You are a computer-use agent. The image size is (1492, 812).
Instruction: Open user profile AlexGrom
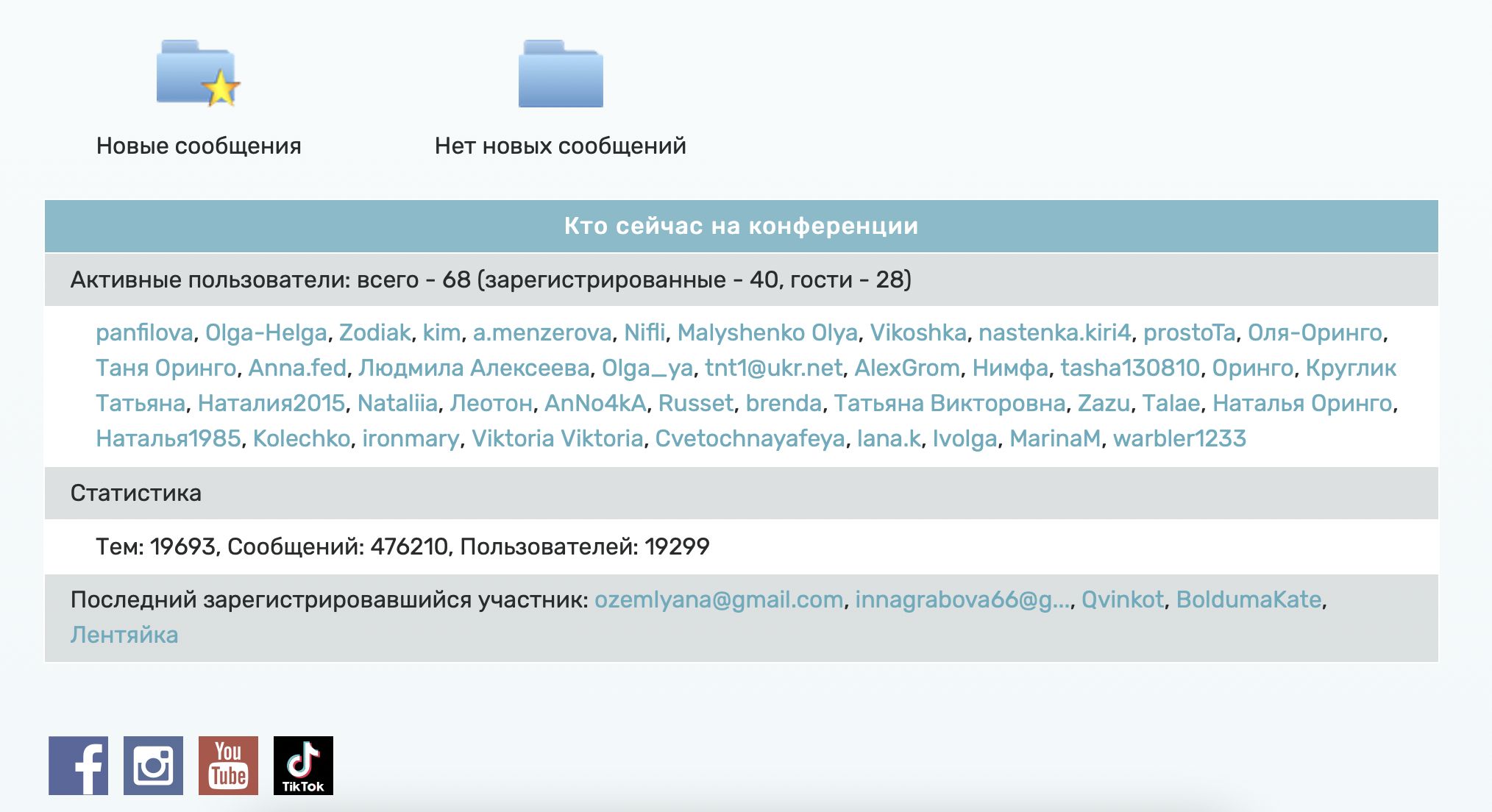click(x=907, y=368)
